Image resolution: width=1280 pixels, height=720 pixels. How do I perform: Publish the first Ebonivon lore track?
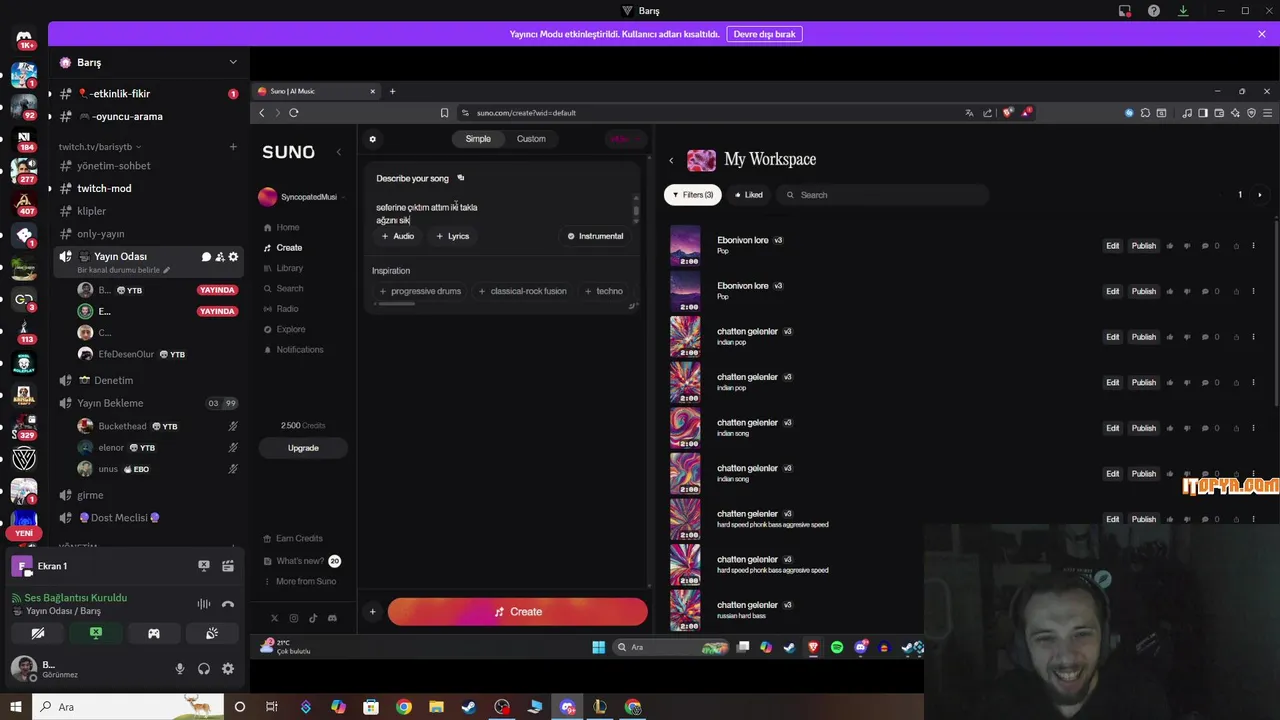(1143, 246)
